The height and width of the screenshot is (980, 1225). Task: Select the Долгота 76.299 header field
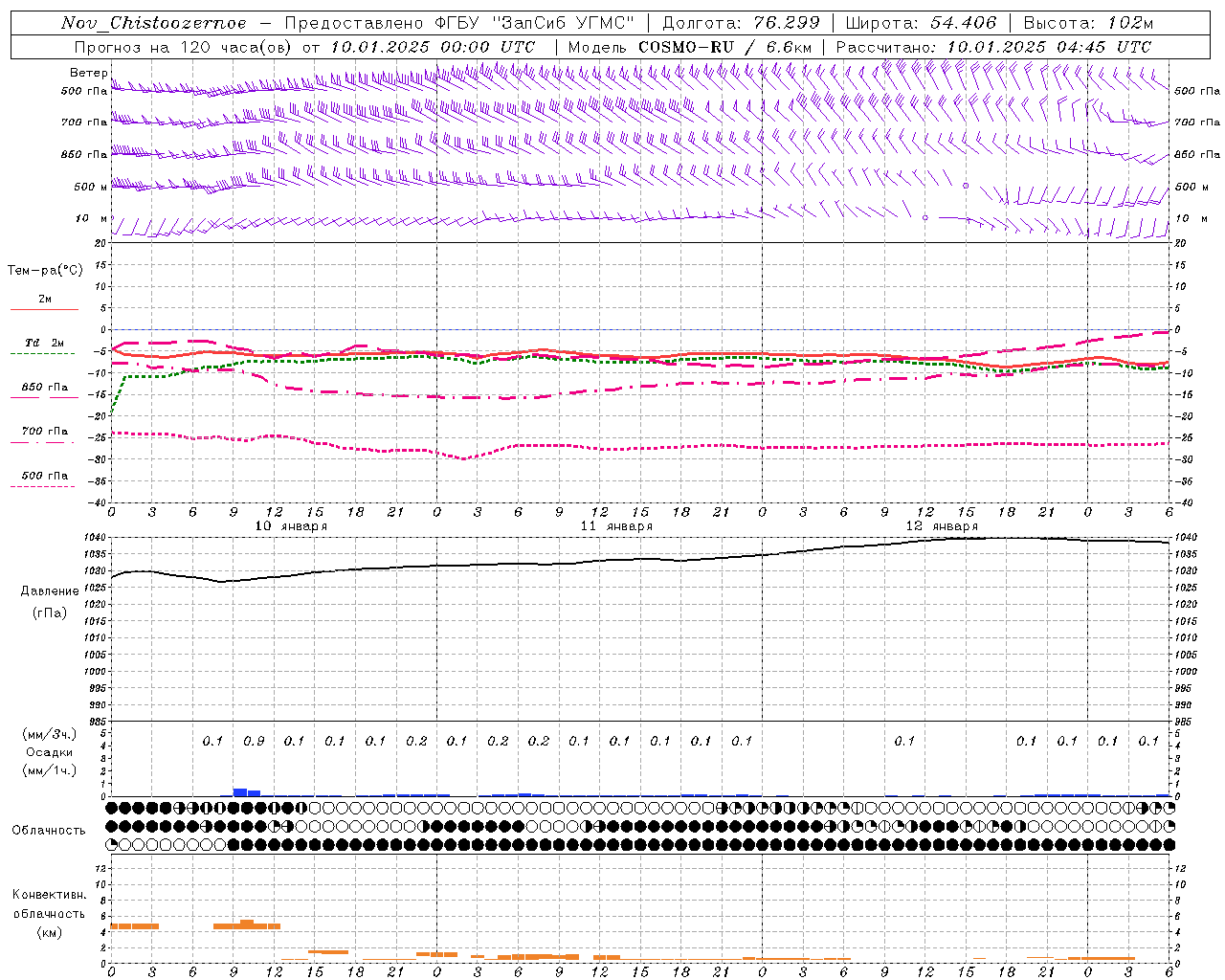pyautogui.click(x=741, y=23)
